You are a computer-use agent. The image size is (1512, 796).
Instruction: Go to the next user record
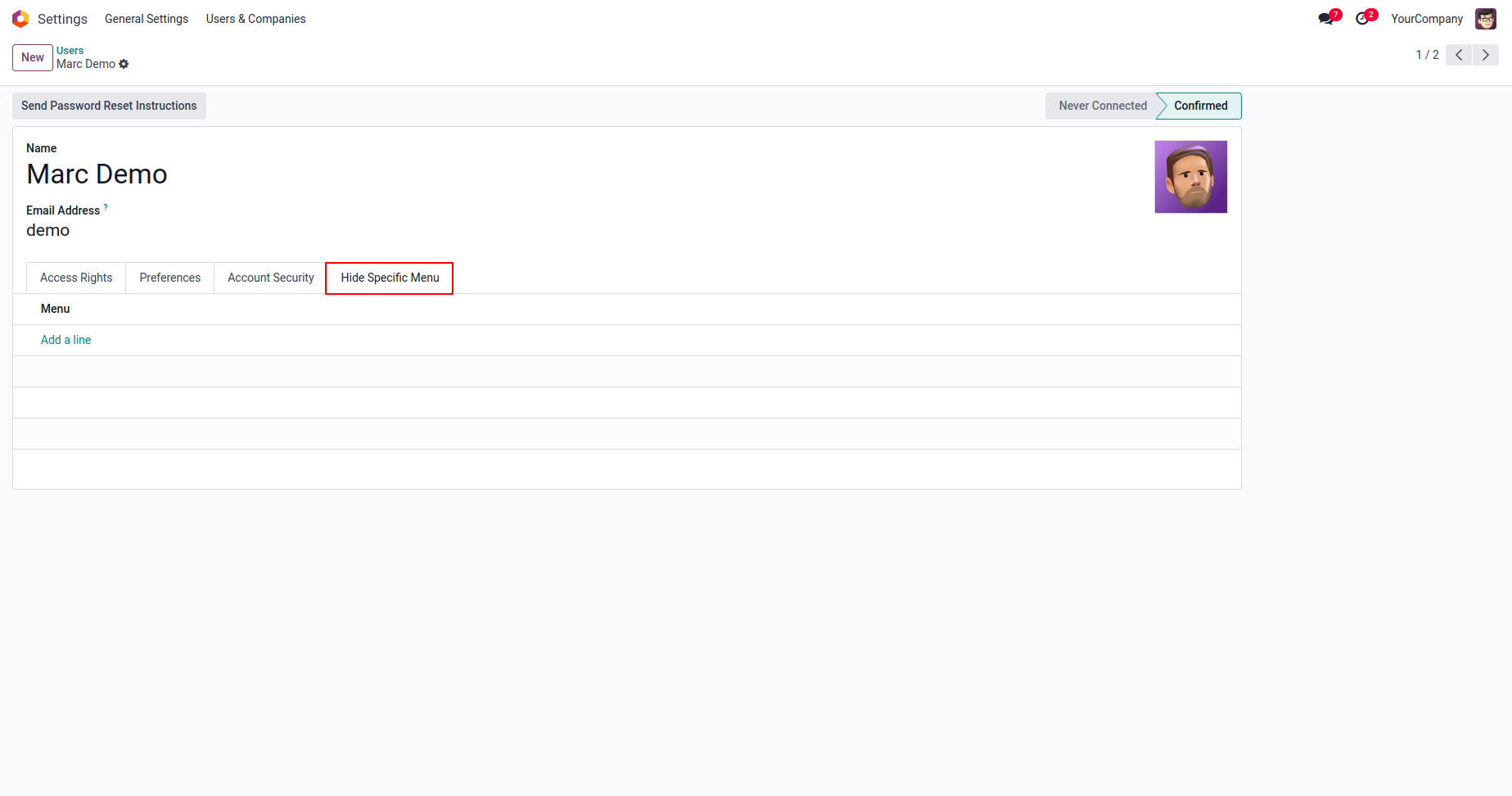(x=1486, y=55)
